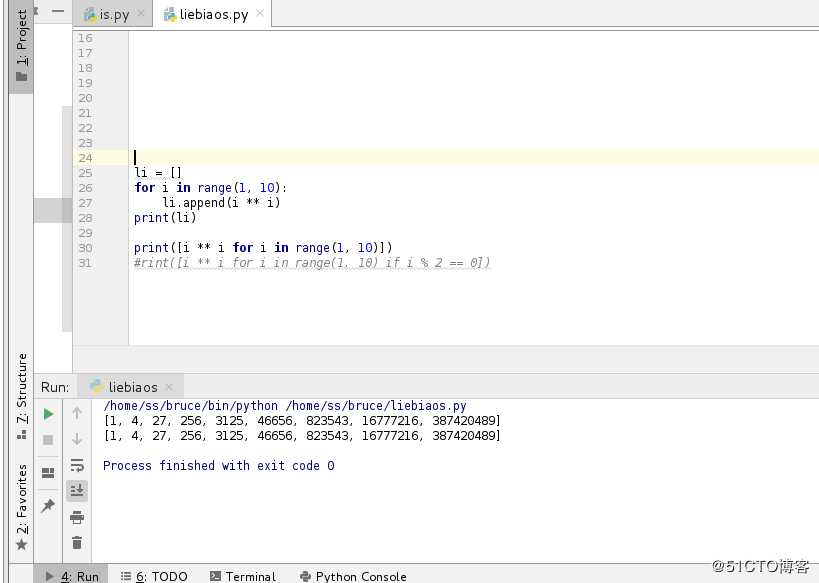Open the 4: Run tool window
Screen dimensions: 819x583
(x=72, y=576)
